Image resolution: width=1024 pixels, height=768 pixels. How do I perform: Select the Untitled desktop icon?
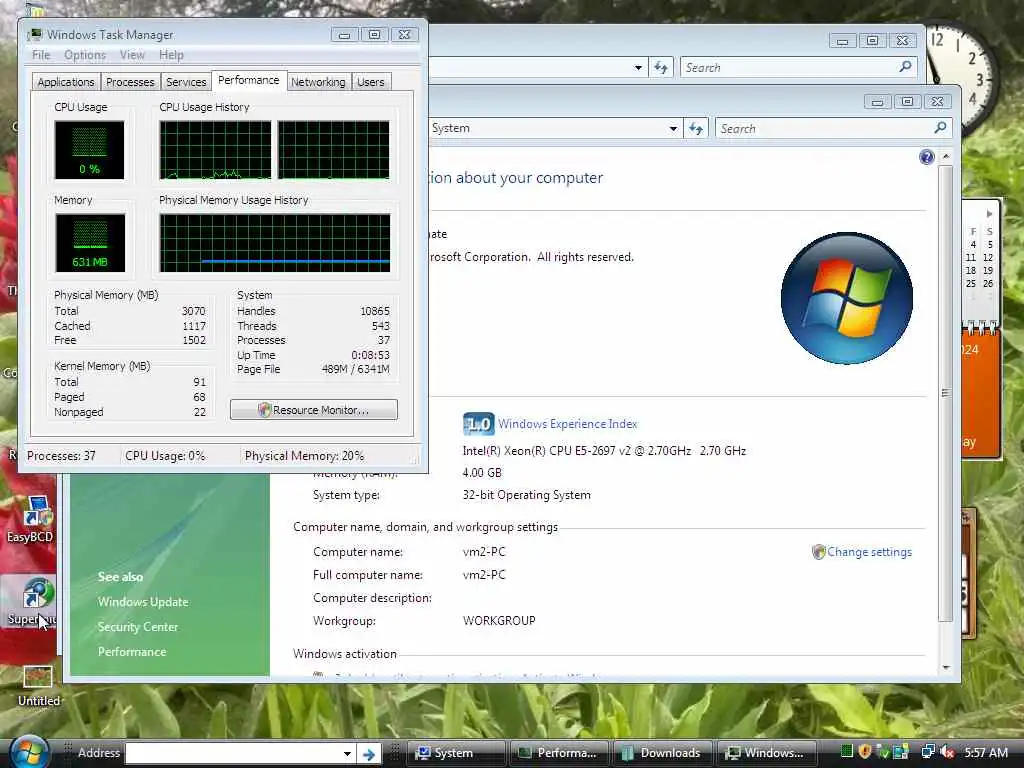(38, 686)
